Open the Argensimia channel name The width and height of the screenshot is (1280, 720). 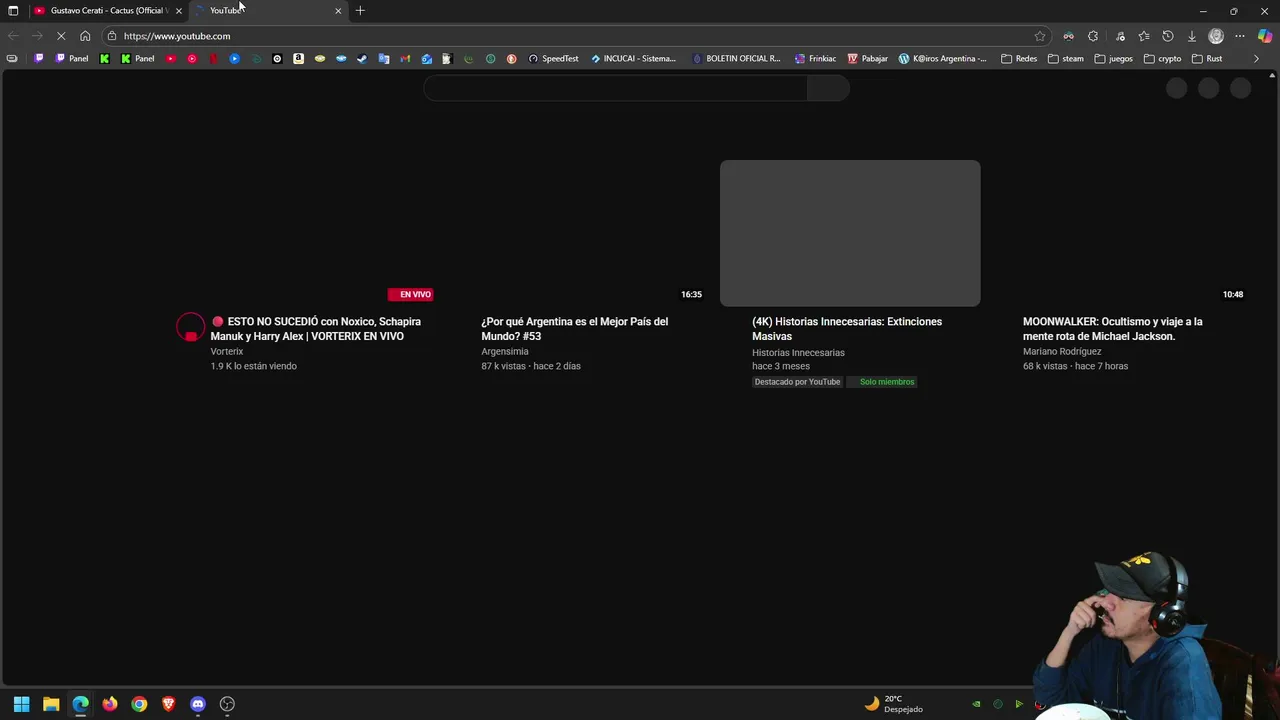coord(505,352)
